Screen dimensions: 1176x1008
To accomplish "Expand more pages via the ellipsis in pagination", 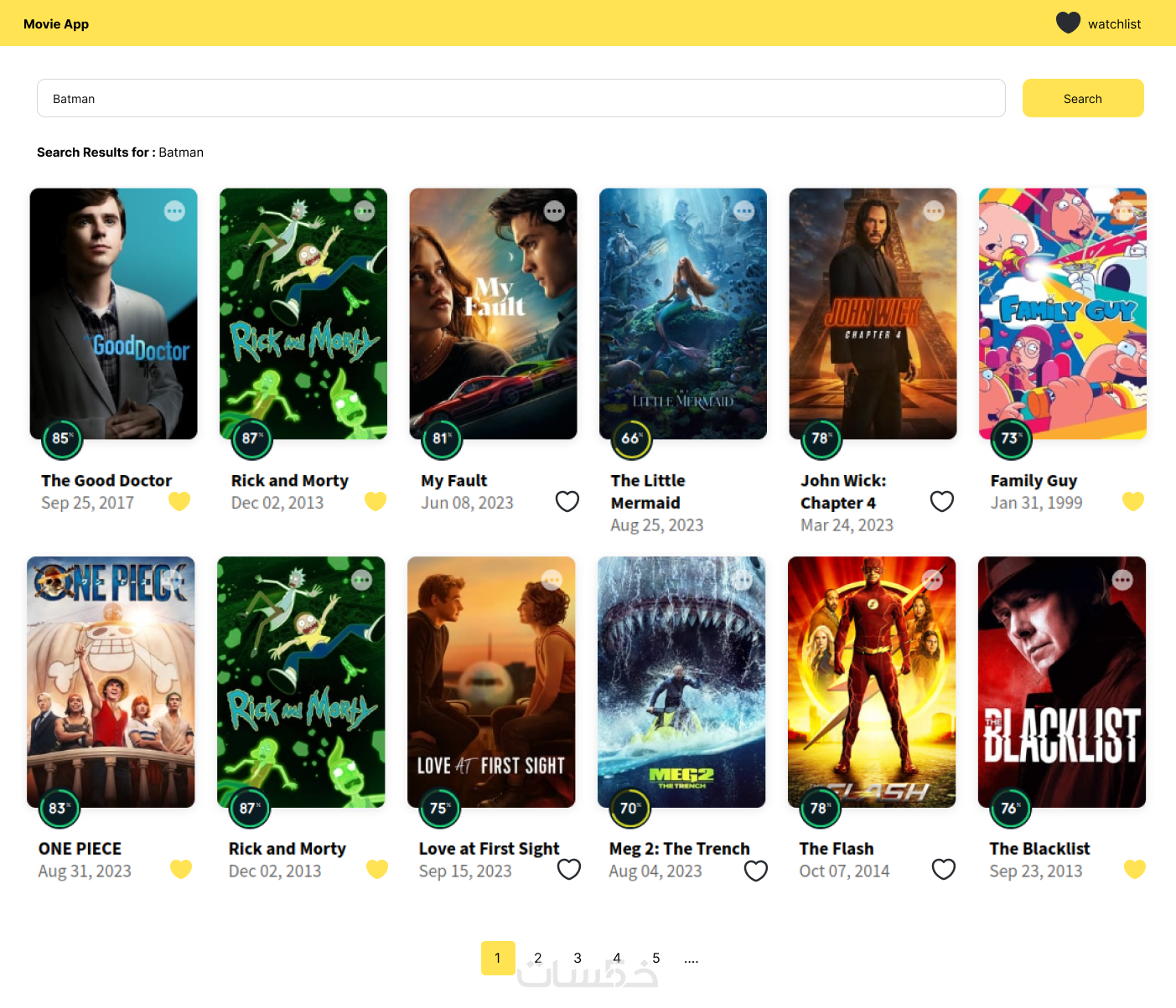I will click(x=691, y=959).
